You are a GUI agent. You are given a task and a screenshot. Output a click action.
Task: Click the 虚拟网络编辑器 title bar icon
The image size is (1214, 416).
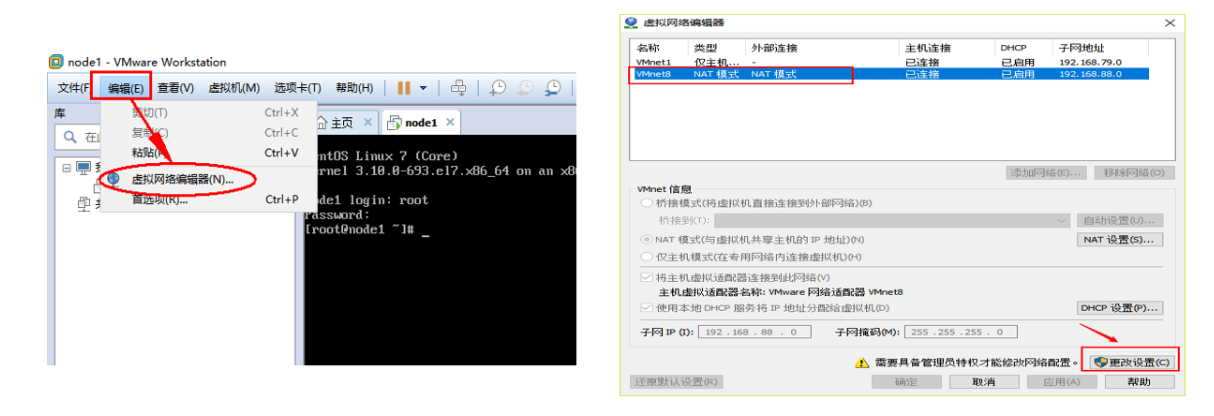(630, 22)
